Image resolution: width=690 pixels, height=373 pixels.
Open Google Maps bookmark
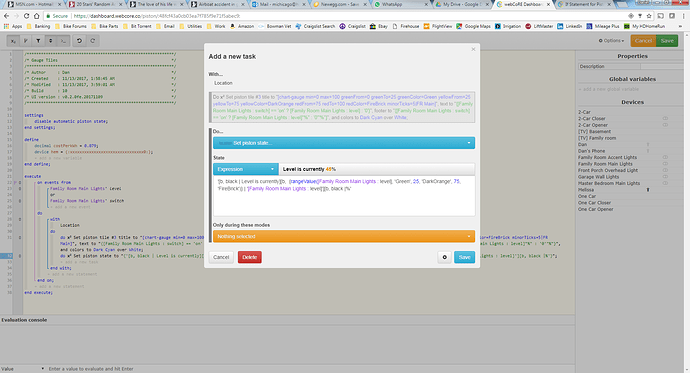473,26
